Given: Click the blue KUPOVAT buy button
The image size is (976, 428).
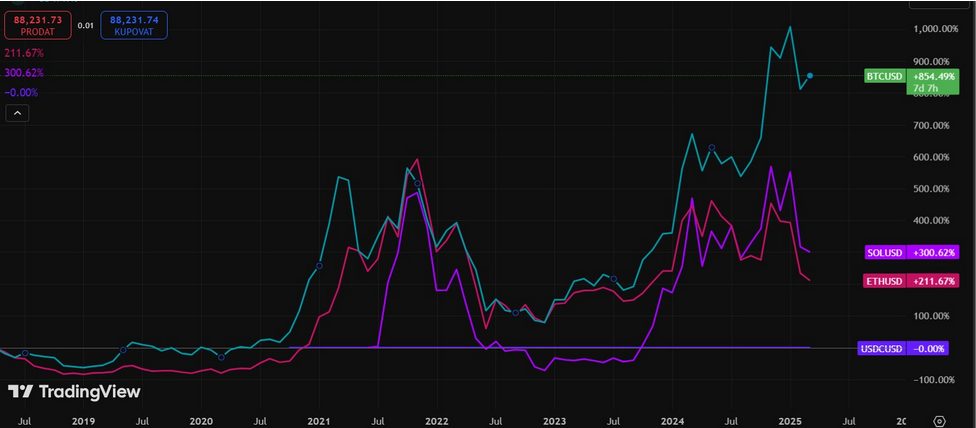Looking at the screenshot, I should coord(134,25).
